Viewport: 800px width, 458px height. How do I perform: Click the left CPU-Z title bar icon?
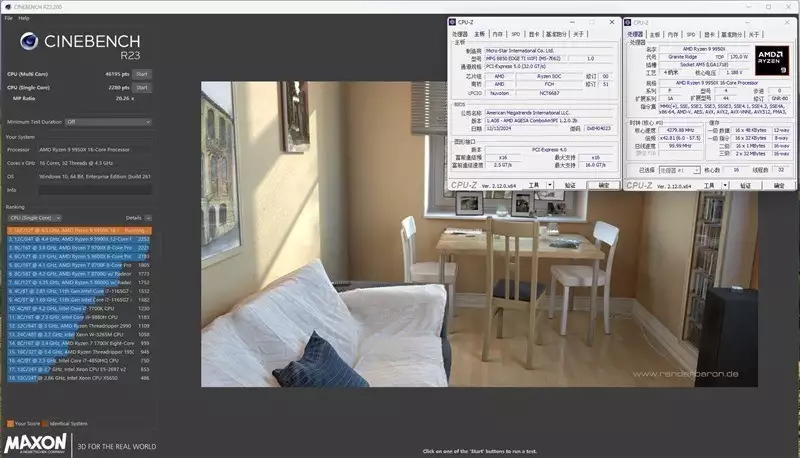(x=452, y=22)
